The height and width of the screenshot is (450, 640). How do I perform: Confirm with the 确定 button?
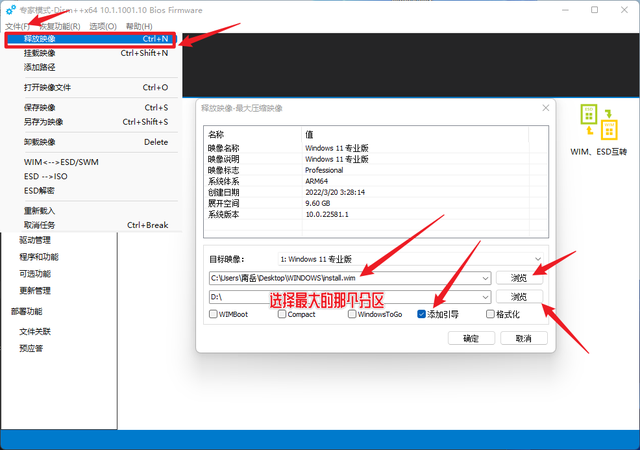471,338
